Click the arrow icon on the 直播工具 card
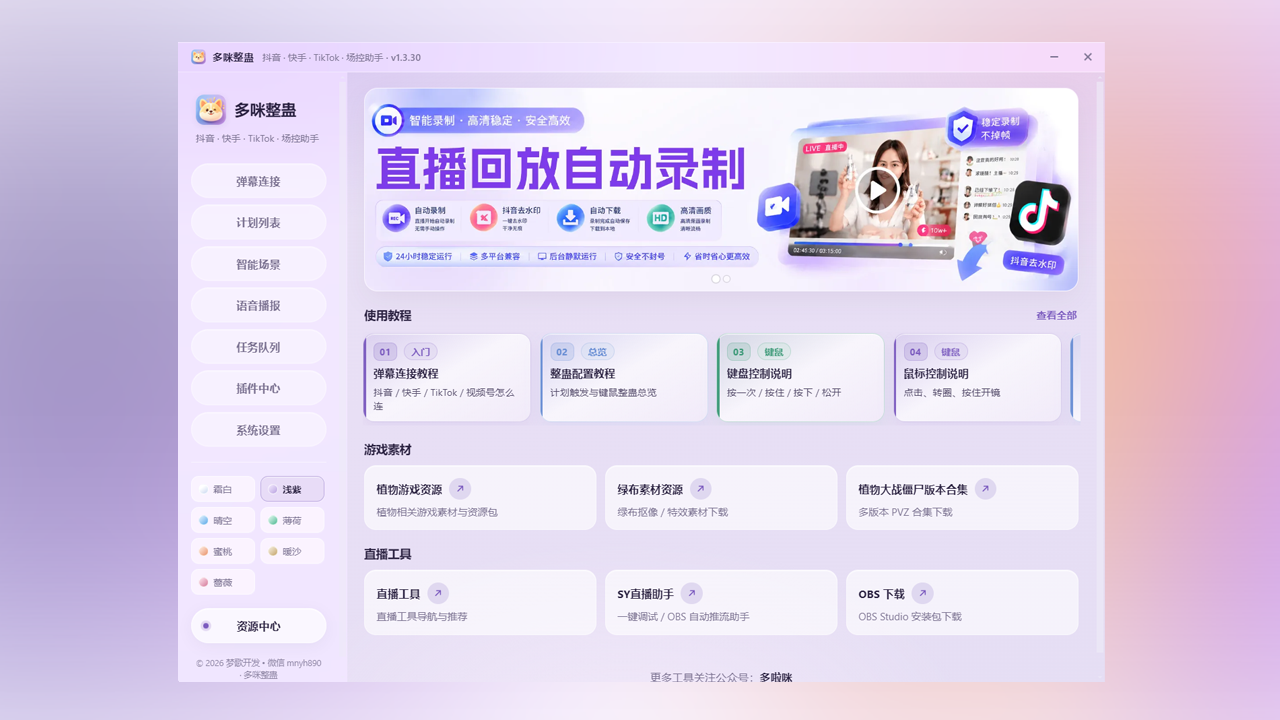 (x=438, y=594)
